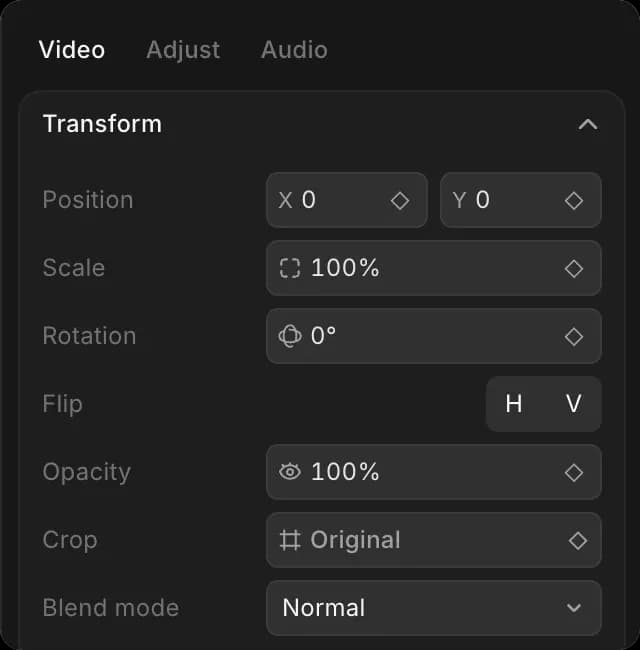Open Crop Original setting
The height and width of the screenshot is (650, 640).
(x=434, y=540)
